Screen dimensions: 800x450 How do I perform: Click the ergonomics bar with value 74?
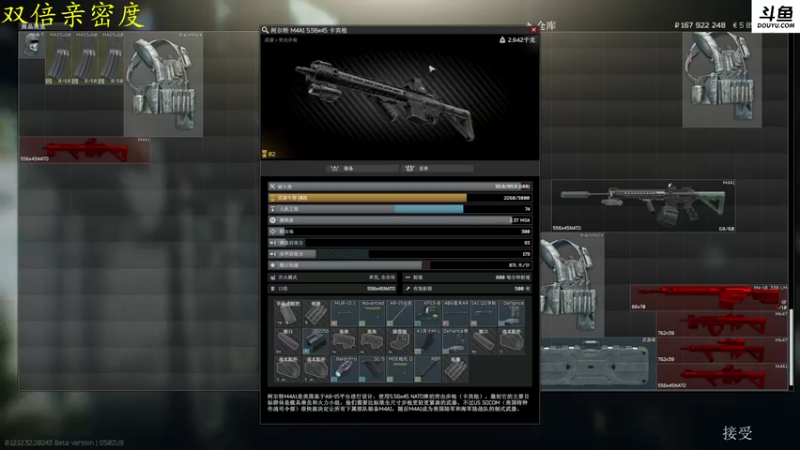[x=400, y=209]
